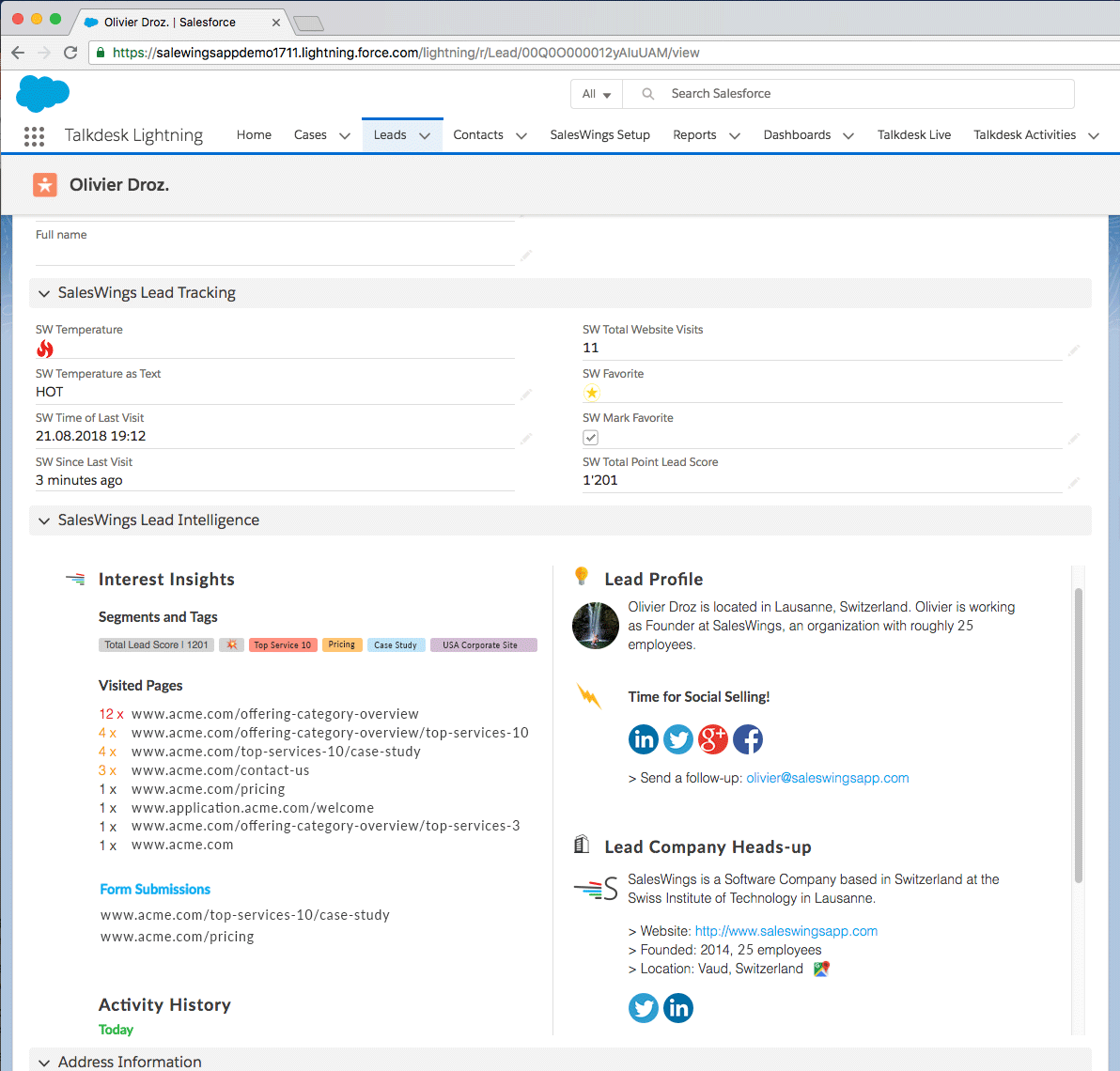Open the Leads tab dropdown arrow

pyautogui.click(x=425, y=135)
